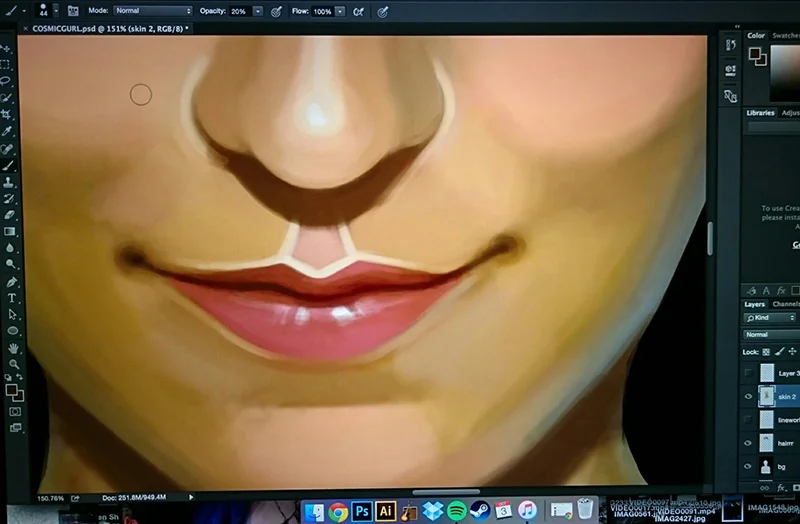Switch to the Libraries tab
800x524 pixels.
pos(760,113)
